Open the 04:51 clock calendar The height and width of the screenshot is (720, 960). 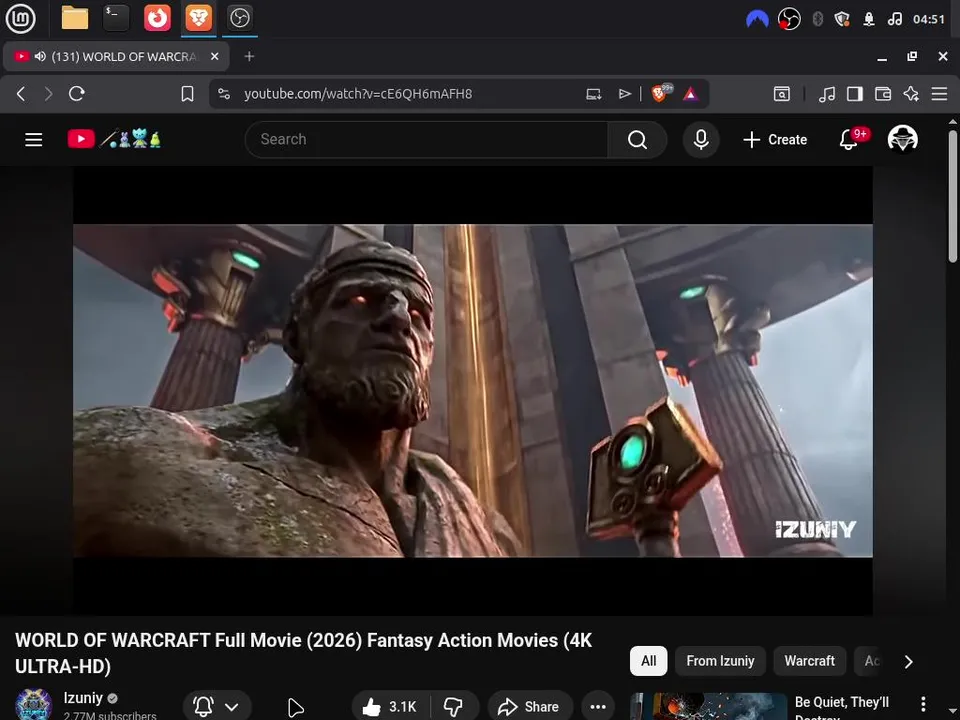929,19
